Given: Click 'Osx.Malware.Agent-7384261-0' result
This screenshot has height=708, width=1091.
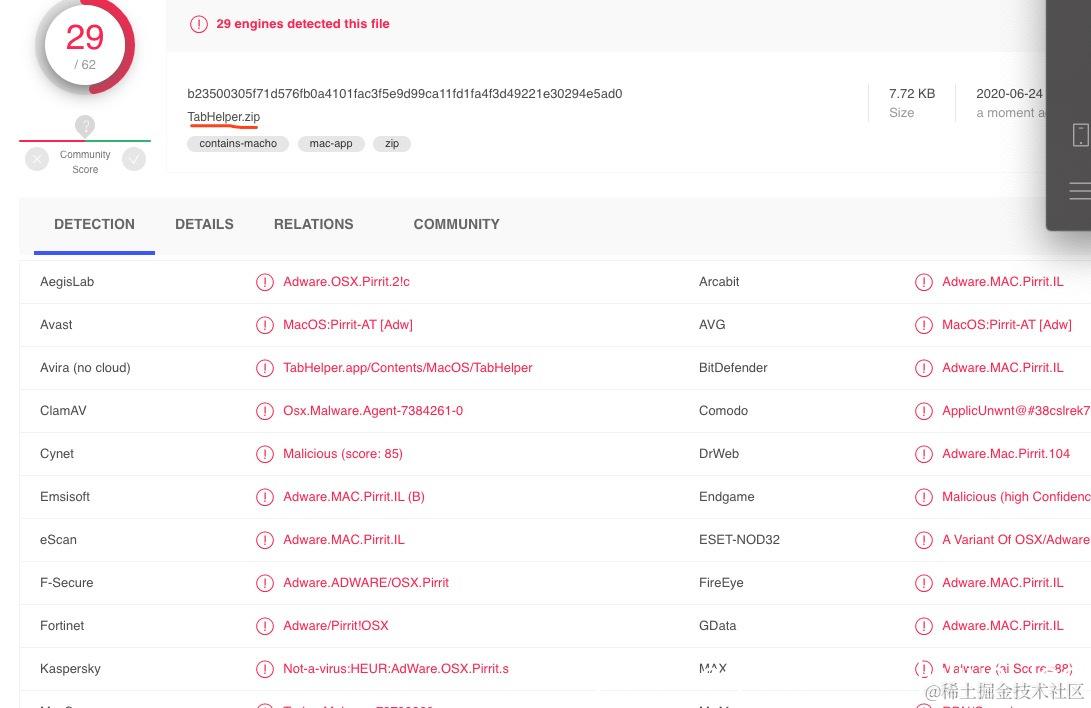Looking at the screenshot, I should click(373, 411).
